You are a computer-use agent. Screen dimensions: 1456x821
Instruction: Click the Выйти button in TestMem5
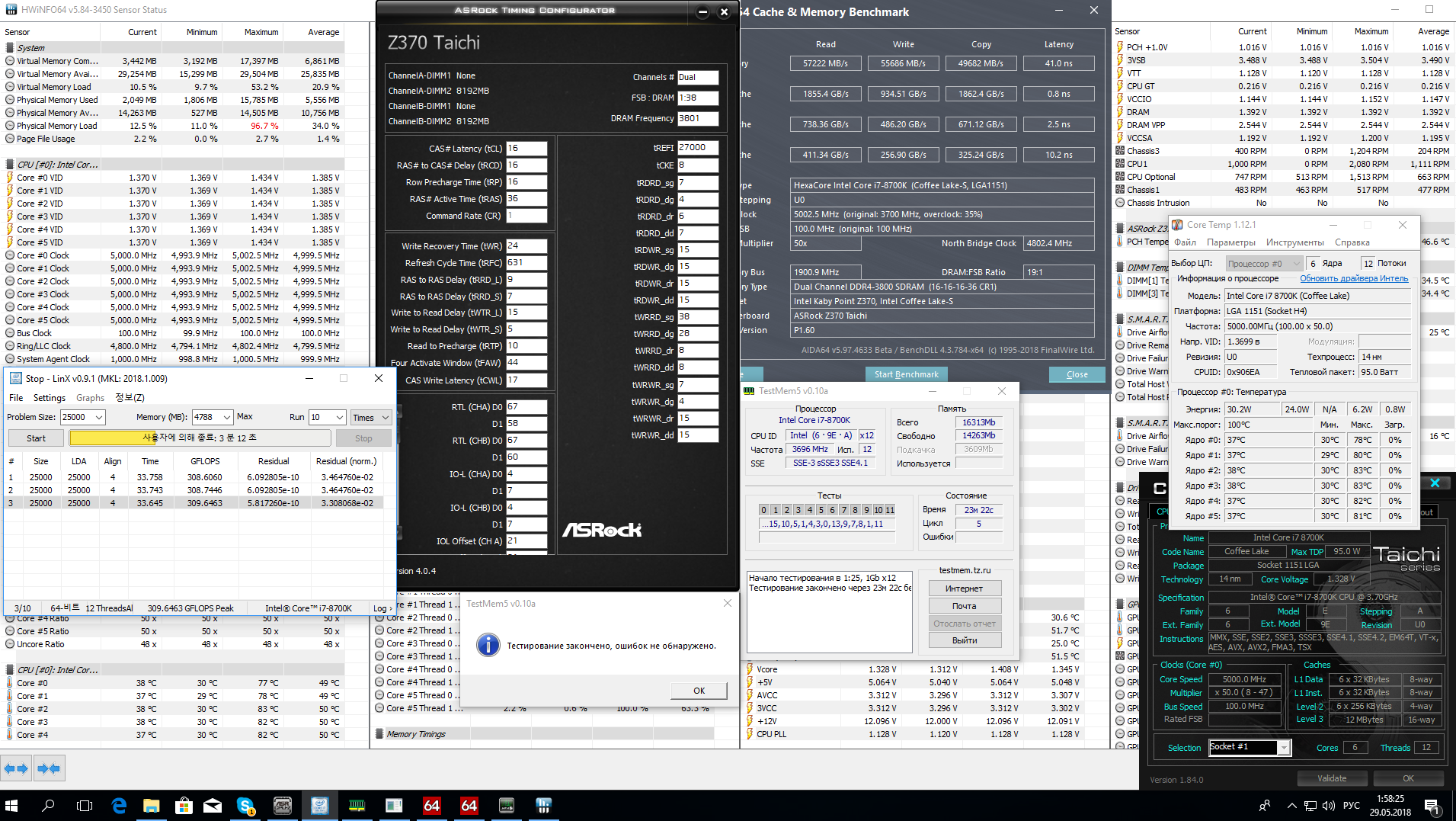click(965, 640)
